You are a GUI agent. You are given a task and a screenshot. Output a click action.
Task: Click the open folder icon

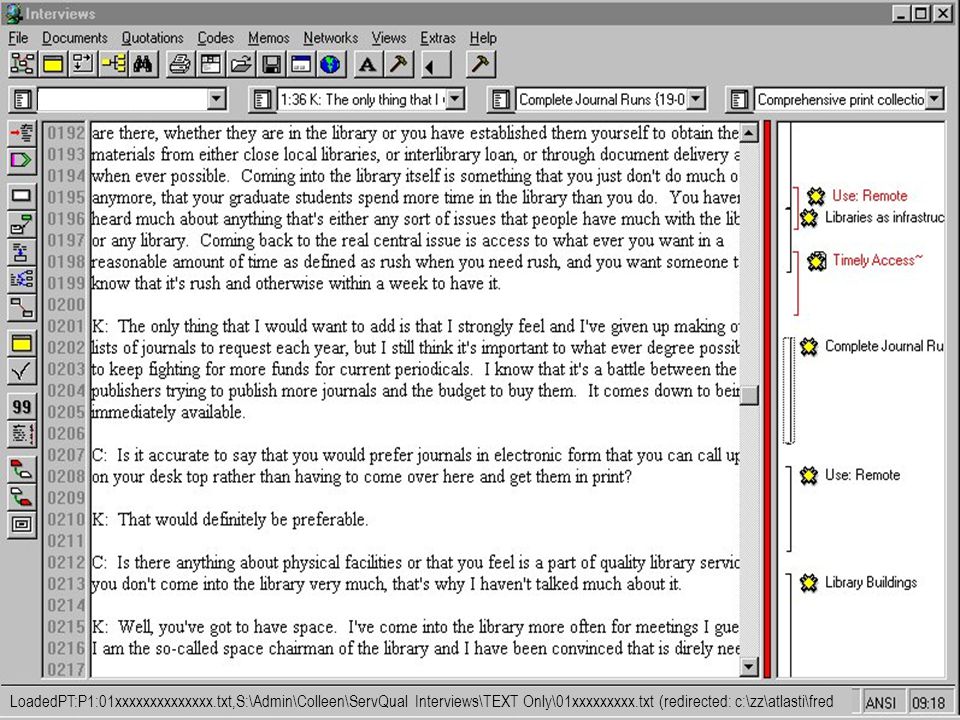pyautogui.click(x=241, y=64)
